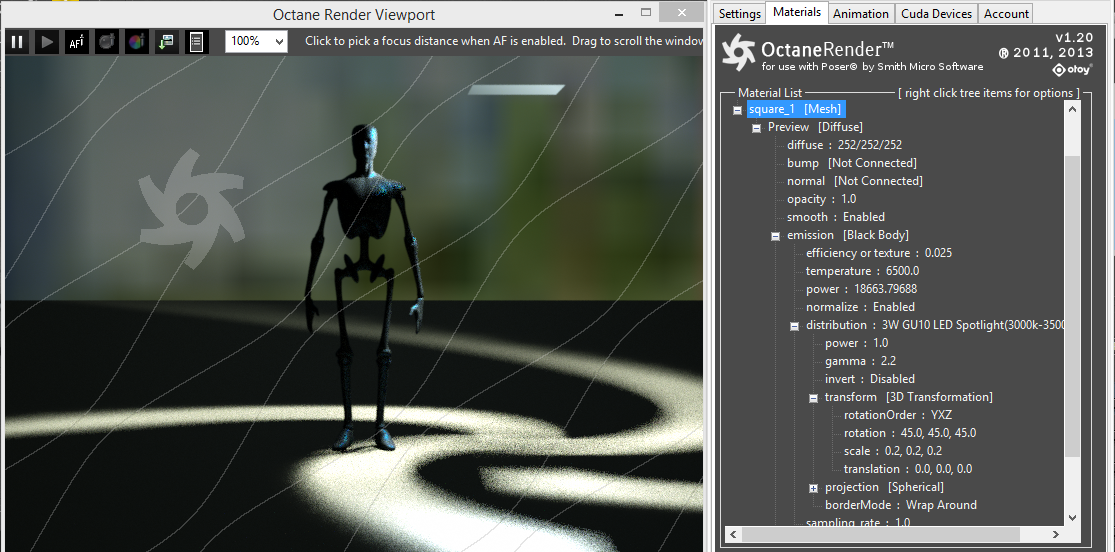Click the horizontal scroll right arrow

tap(1056, 534)
